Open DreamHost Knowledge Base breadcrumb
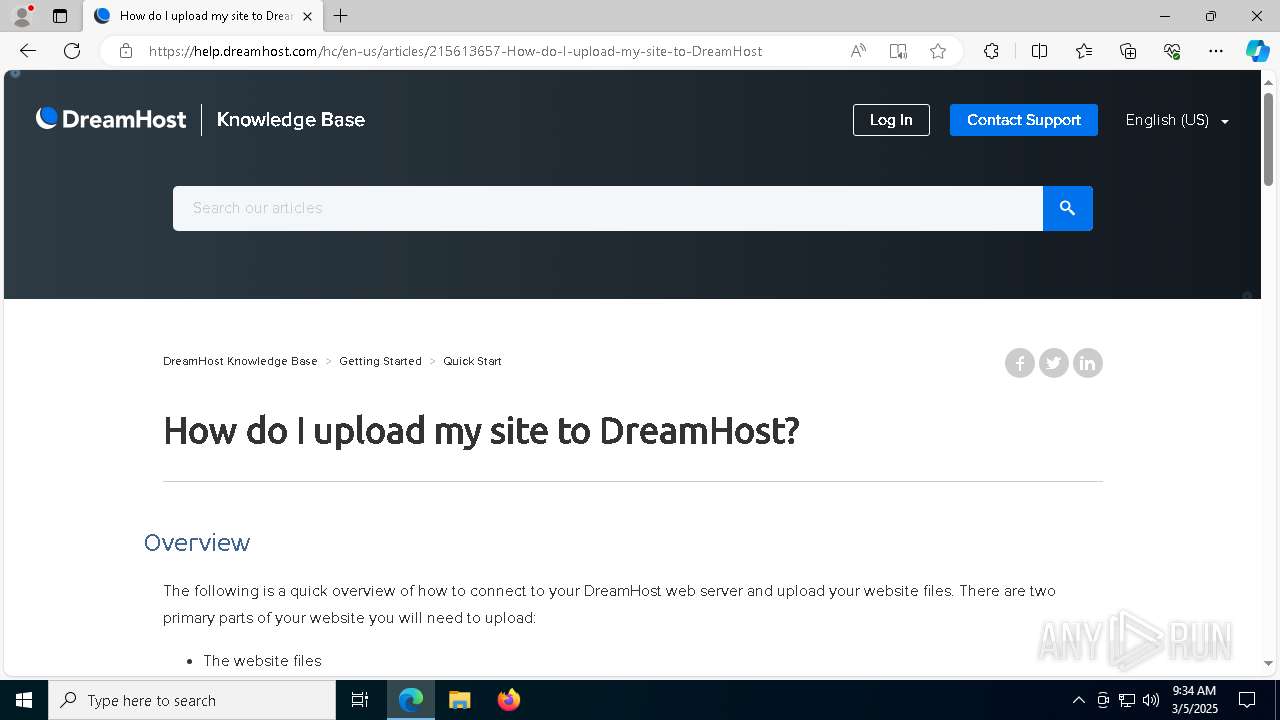 [240, 361]
